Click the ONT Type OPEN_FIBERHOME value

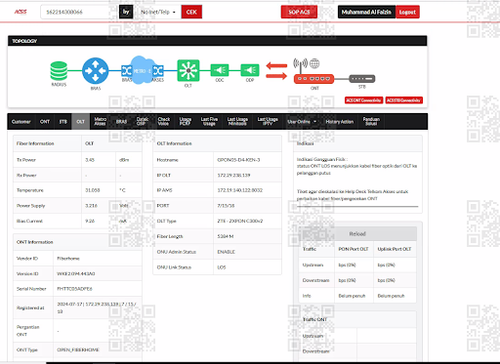point(78,350)
